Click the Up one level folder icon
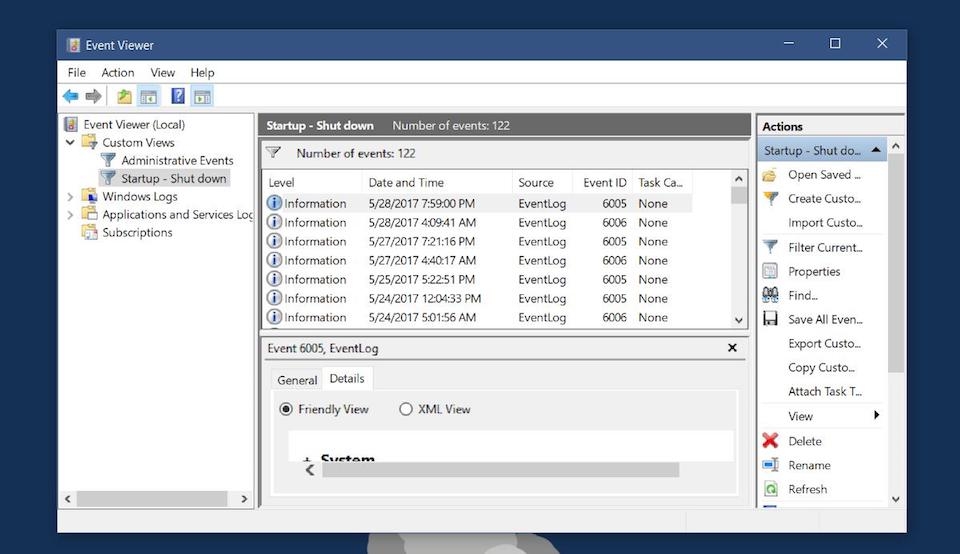 pos(124,96)
